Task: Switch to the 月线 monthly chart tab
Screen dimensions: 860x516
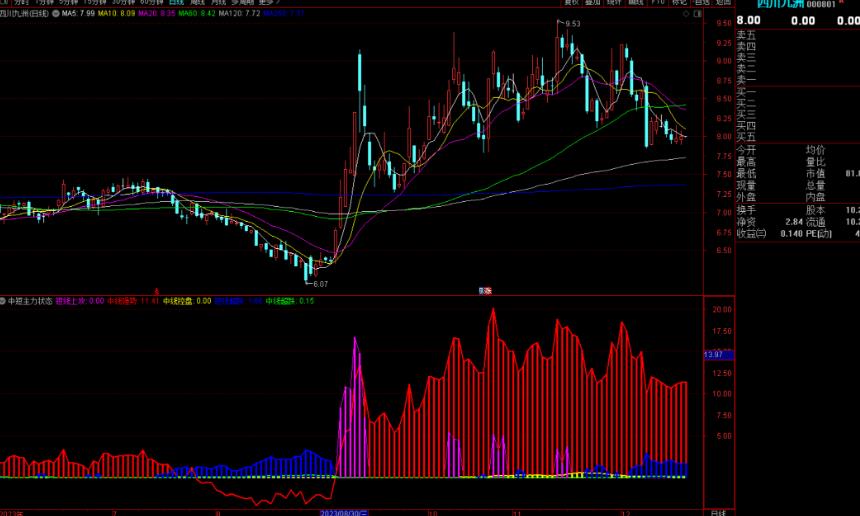Action: click(218, 2)
